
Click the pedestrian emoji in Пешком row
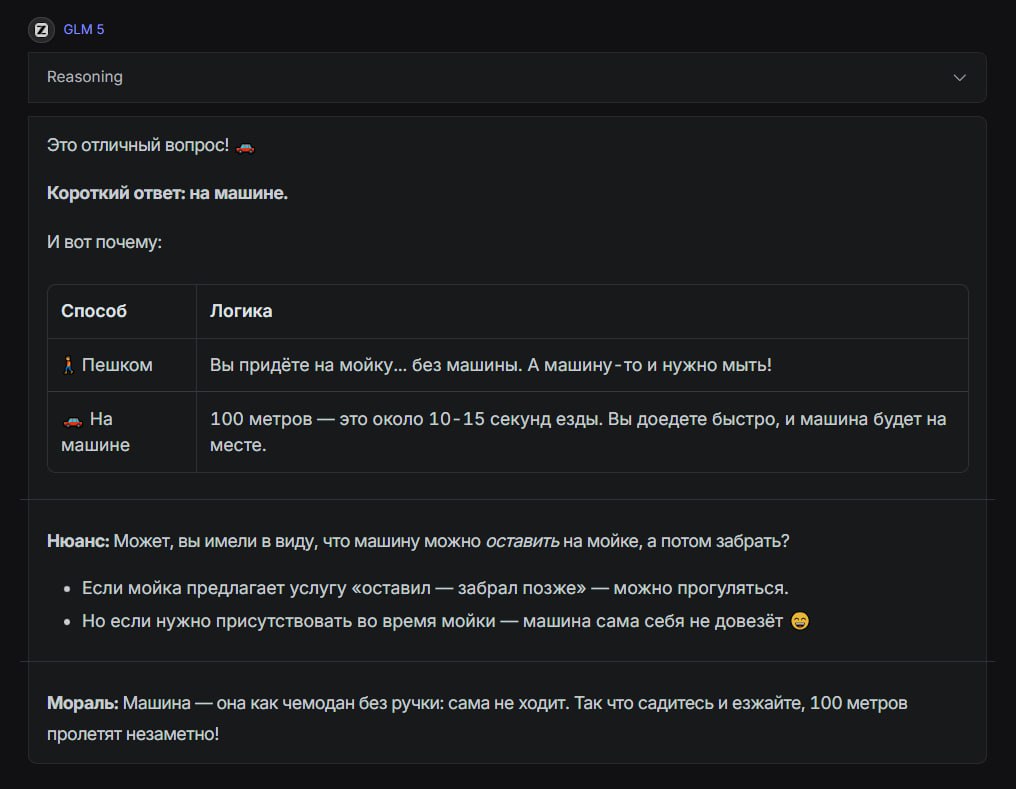pos(68,365)
